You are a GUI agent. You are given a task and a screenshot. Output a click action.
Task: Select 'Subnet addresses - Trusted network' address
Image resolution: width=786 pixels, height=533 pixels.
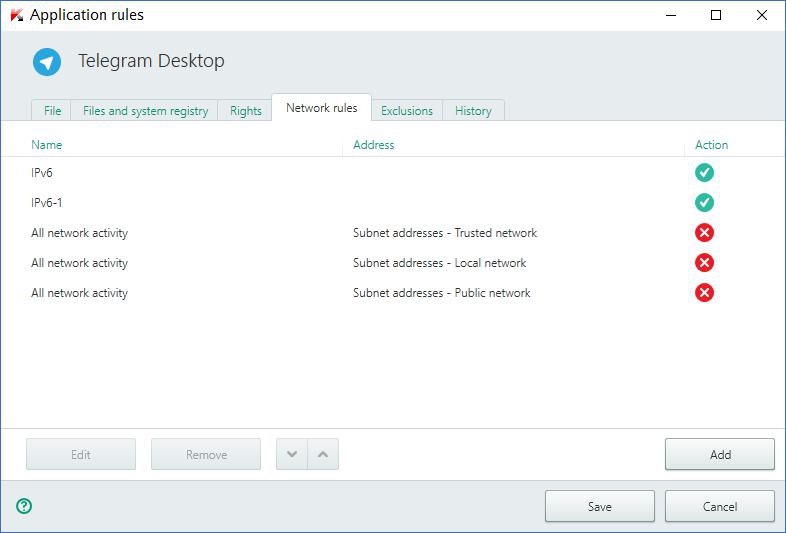click(445, 233)
